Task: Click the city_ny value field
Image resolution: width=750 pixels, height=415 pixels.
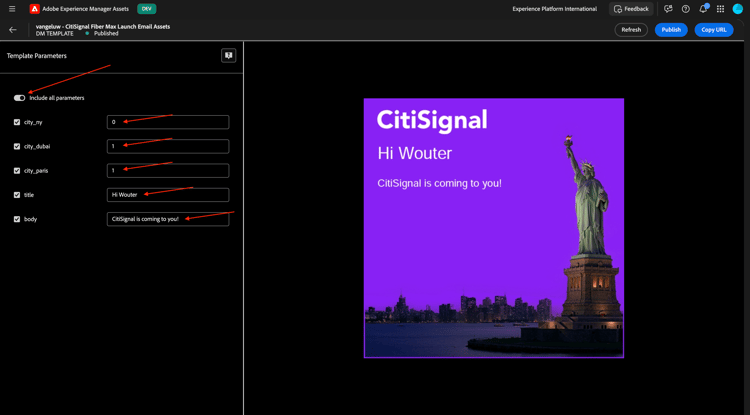Action: (x=168, y=122)
